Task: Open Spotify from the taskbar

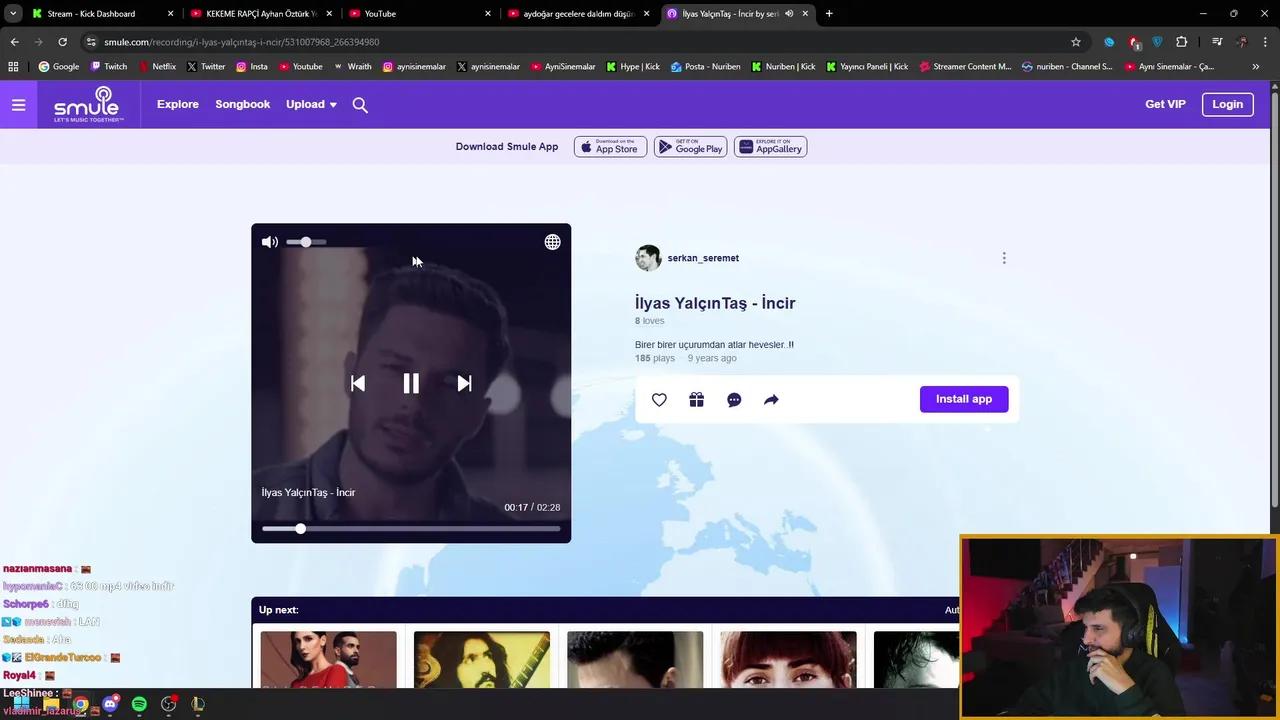Action: [x=139, y=704]
